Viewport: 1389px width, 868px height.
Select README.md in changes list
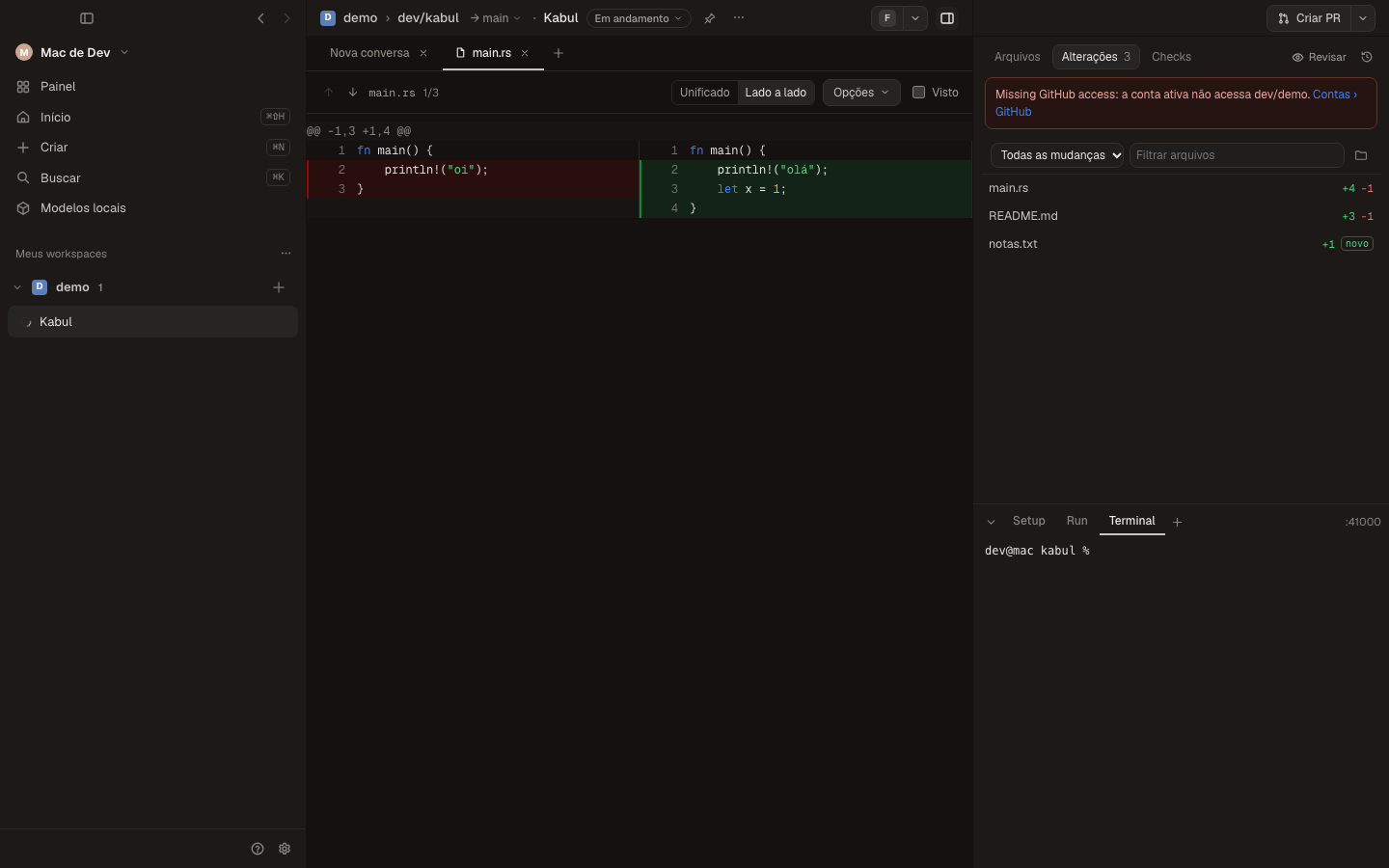coord(1181,216)
